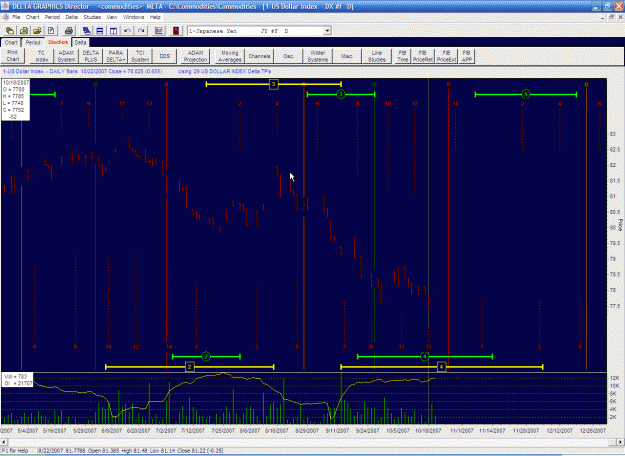
Task: Click the blank document page toolbar icon
Action: pyautogui.click(x=51, y=31)
